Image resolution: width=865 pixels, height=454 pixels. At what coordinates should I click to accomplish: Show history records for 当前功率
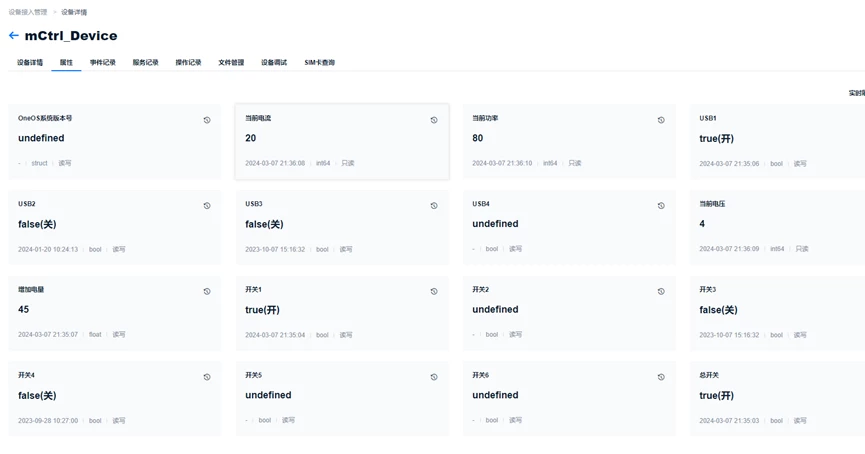pyautogui.click(x=661, y=120)
